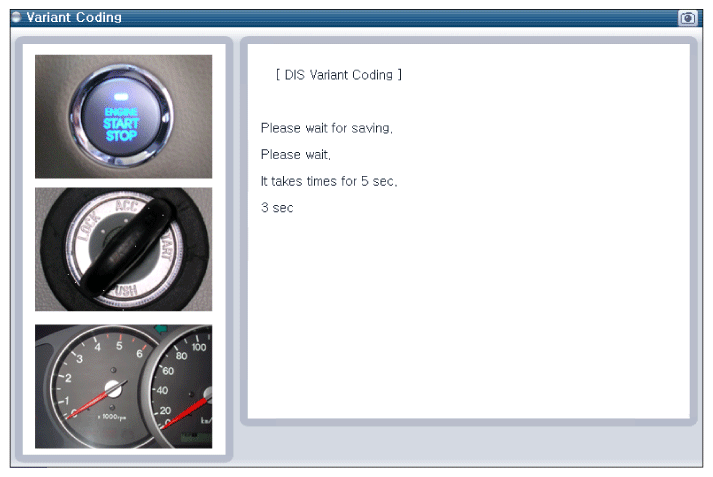Click the round icon left of Variant Coding title

[16, 17]
